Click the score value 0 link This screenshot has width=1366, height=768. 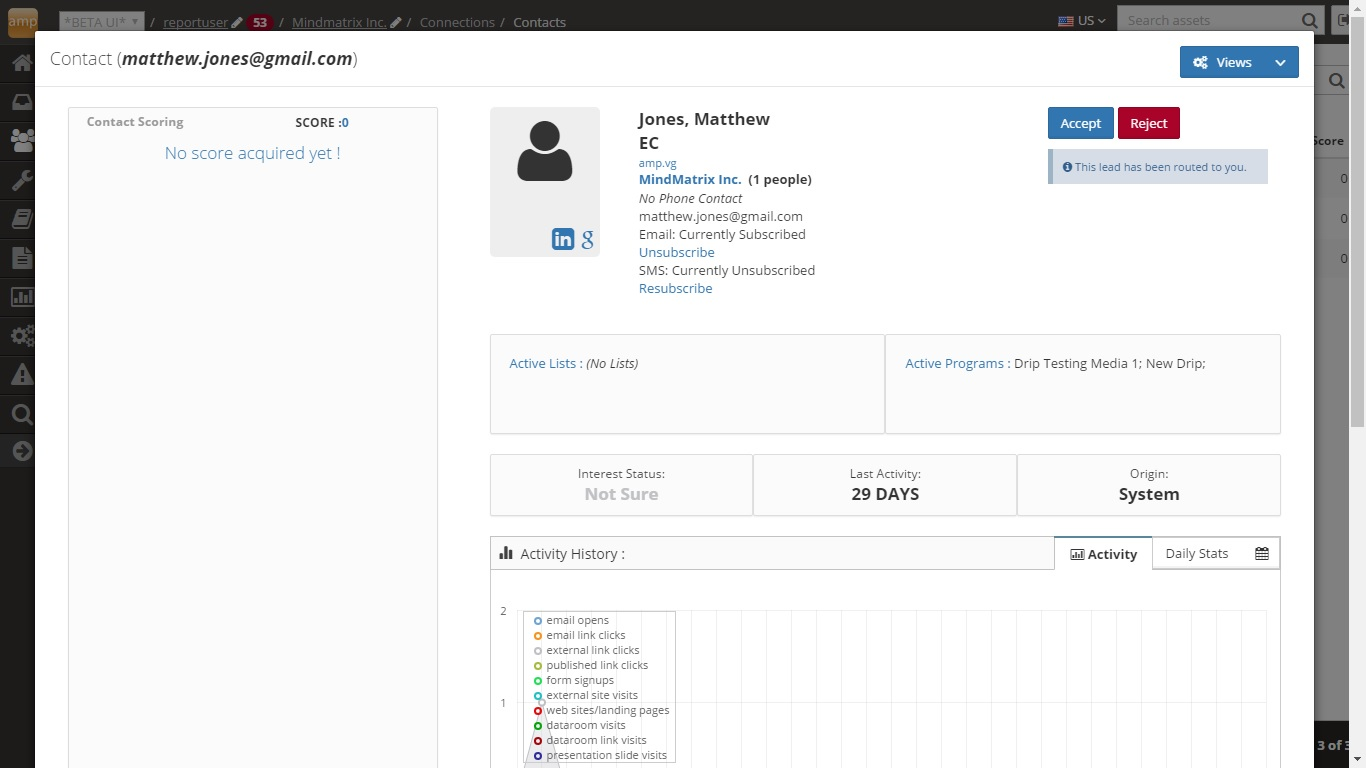coord(345,122)
